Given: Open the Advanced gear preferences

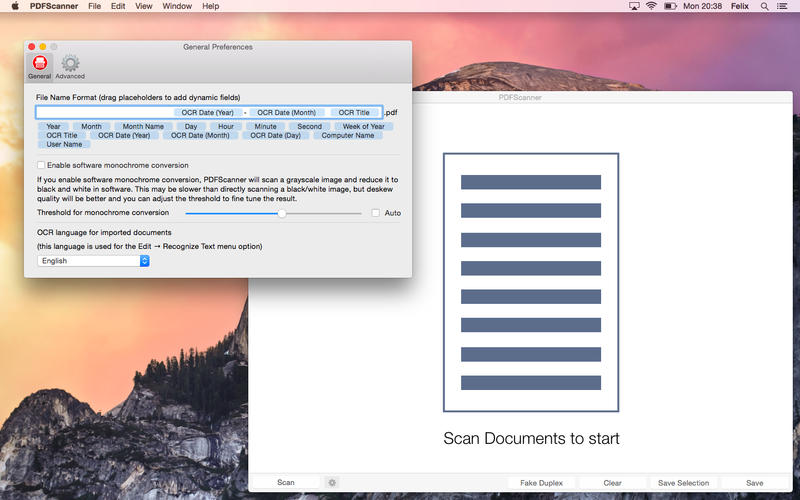Looking at the screenshot, I should (x=70, y=65).
